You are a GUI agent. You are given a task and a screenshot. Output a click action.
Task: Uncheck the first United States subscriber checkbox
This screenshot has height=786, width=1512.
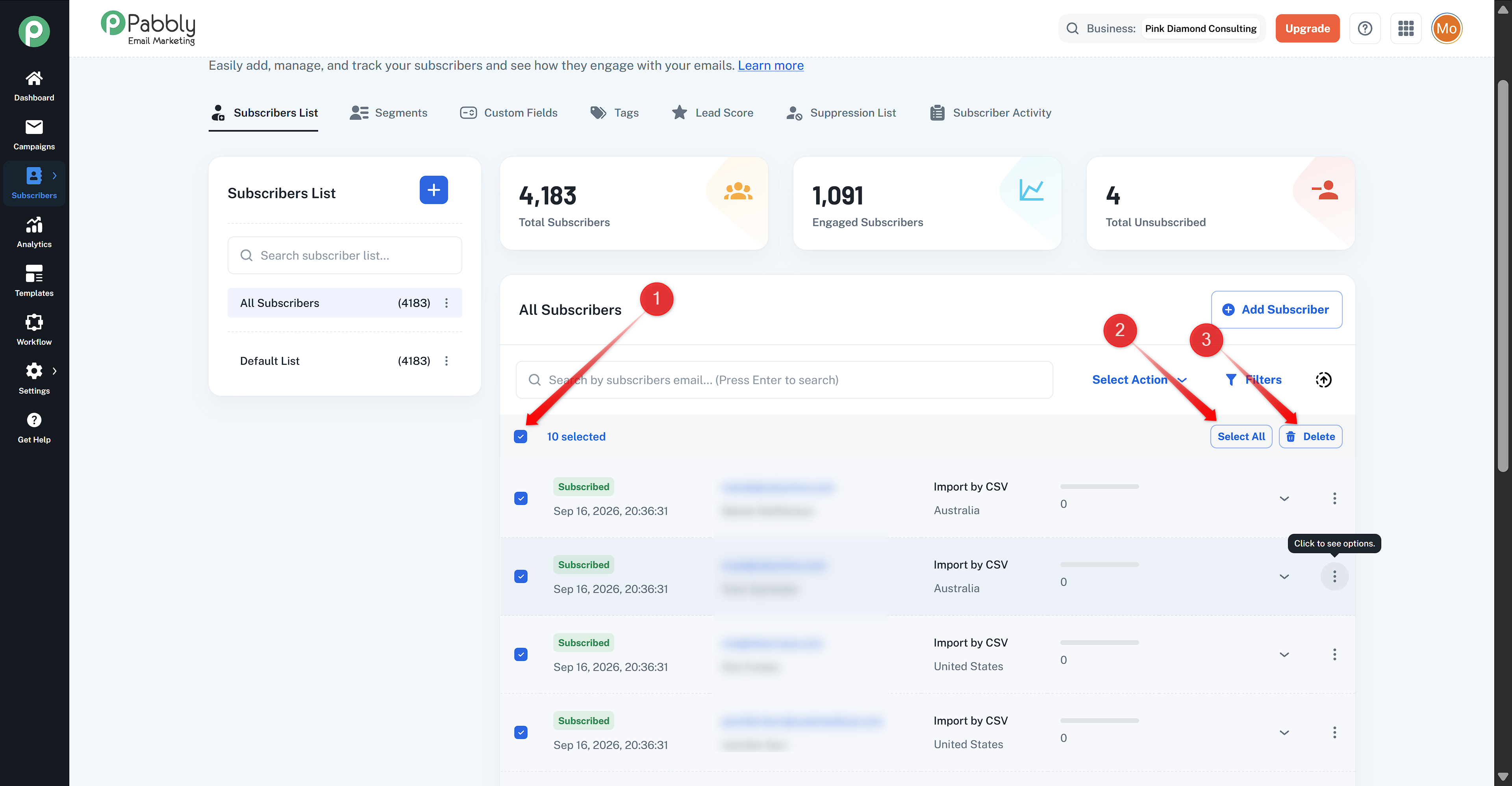521,654
